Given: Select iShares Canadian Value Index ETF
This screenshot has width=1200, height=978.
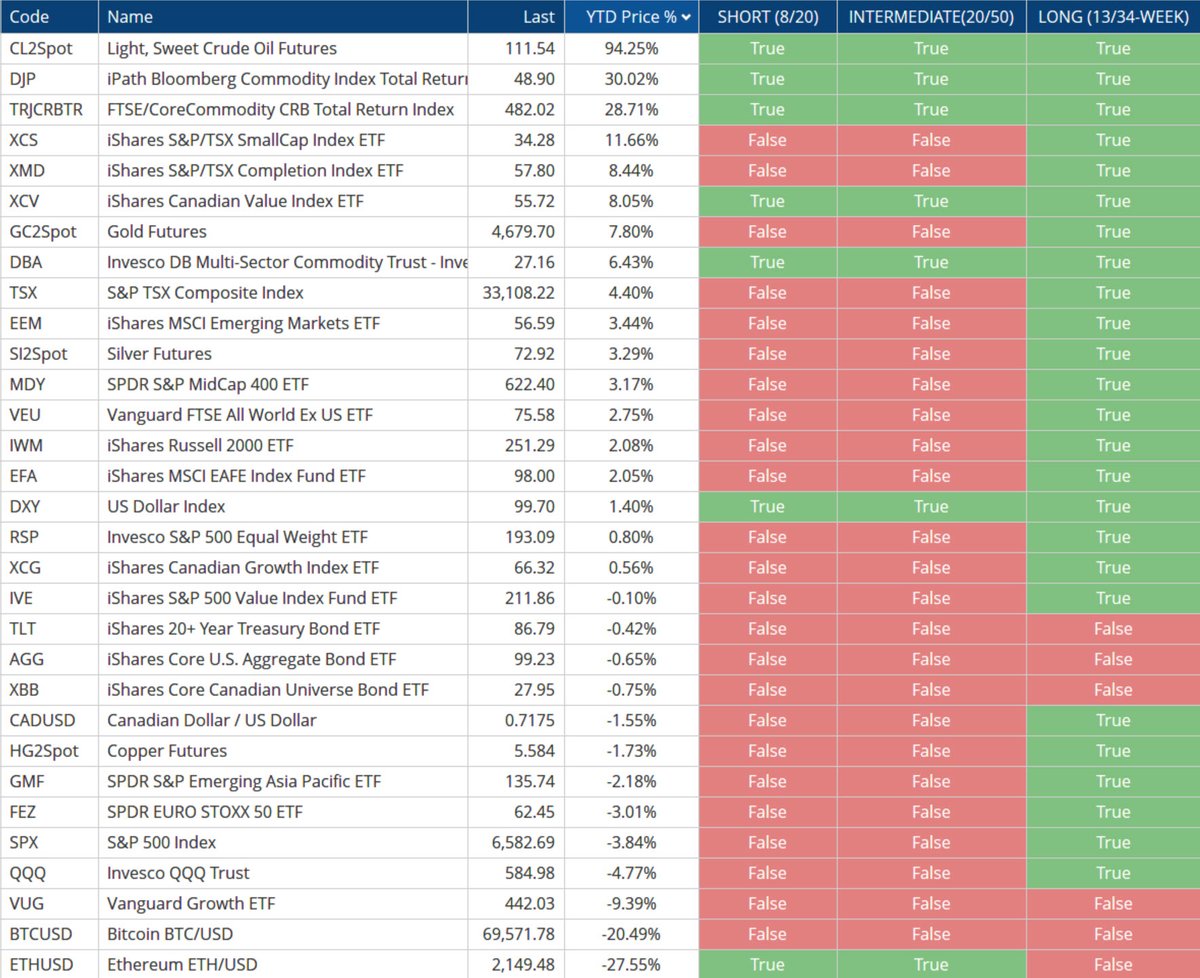Looking at the screenshot, I should coord(283,201).
